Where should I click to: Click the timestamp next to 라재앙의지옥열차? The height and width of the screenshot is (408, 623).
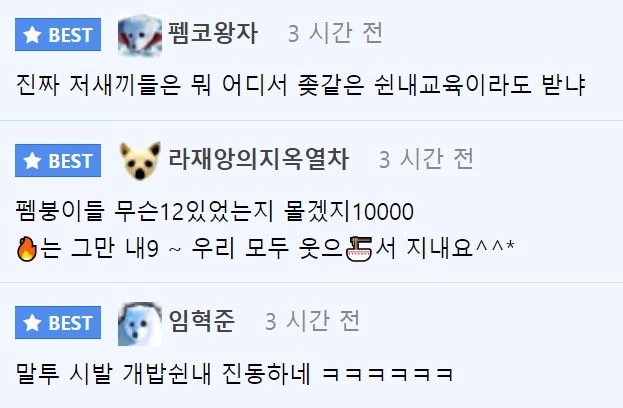point(426,159)
